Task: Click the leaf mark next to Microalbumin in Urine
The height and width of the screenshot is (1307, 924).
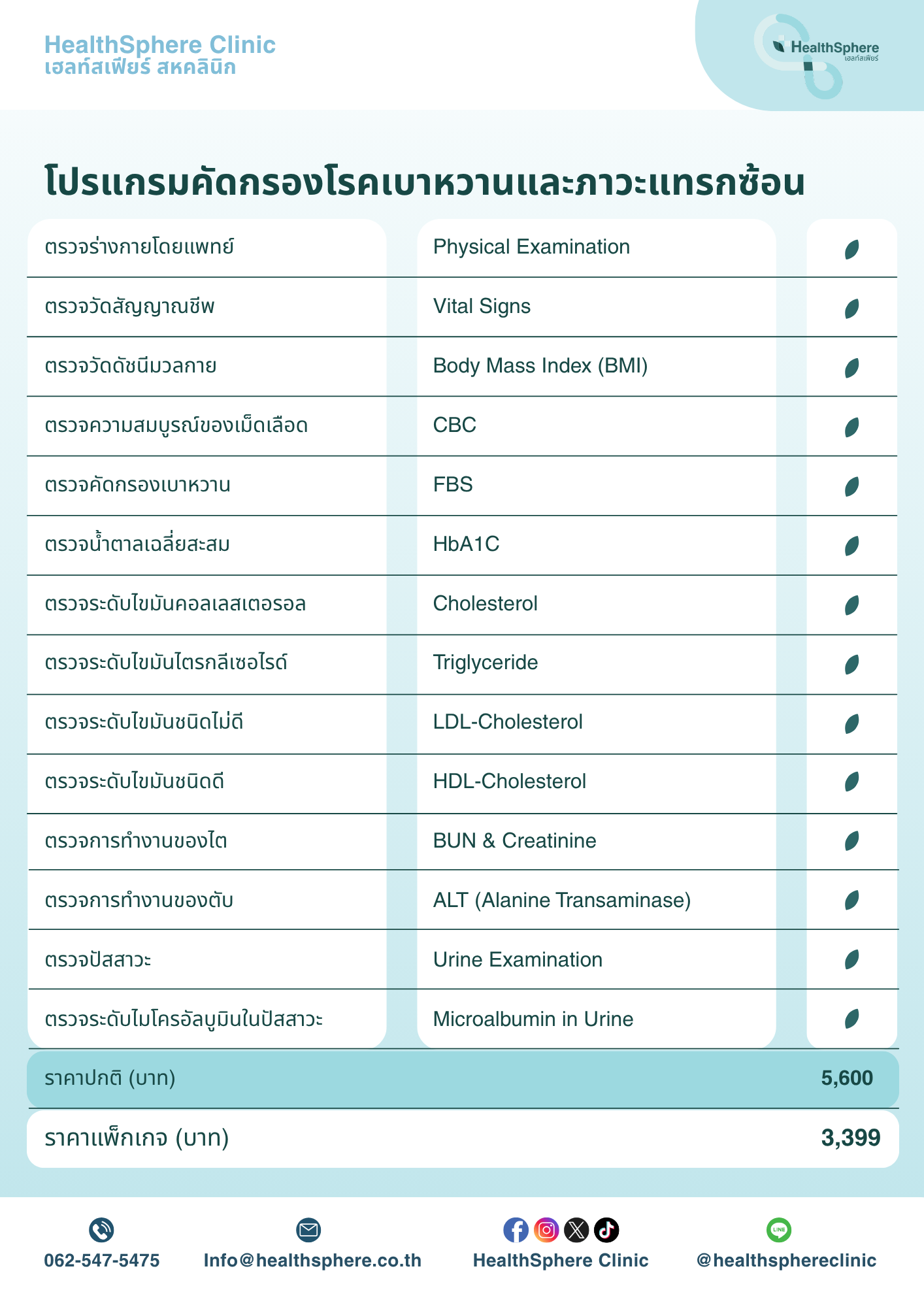Action: 851,1018
